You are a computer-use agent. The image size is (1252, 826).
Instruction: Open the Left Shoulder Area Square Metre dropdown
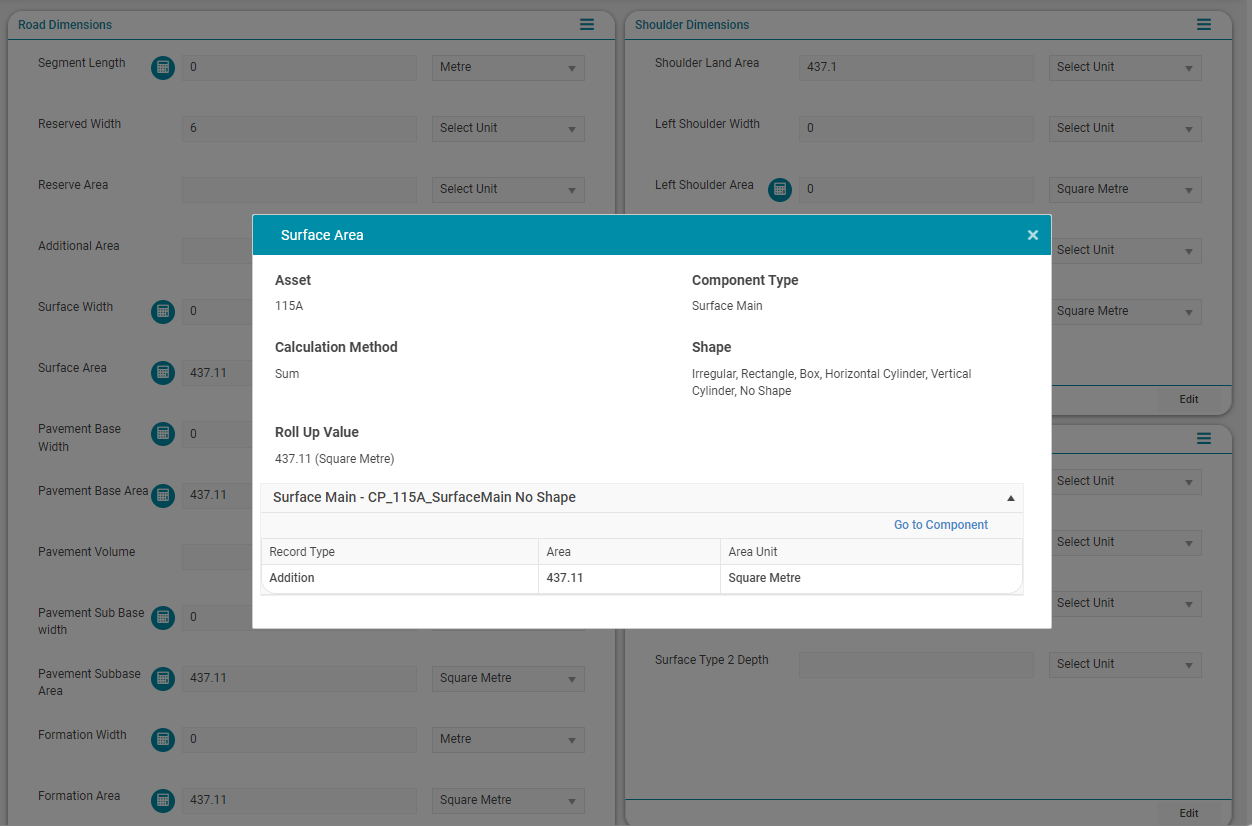coord(1125,190)
